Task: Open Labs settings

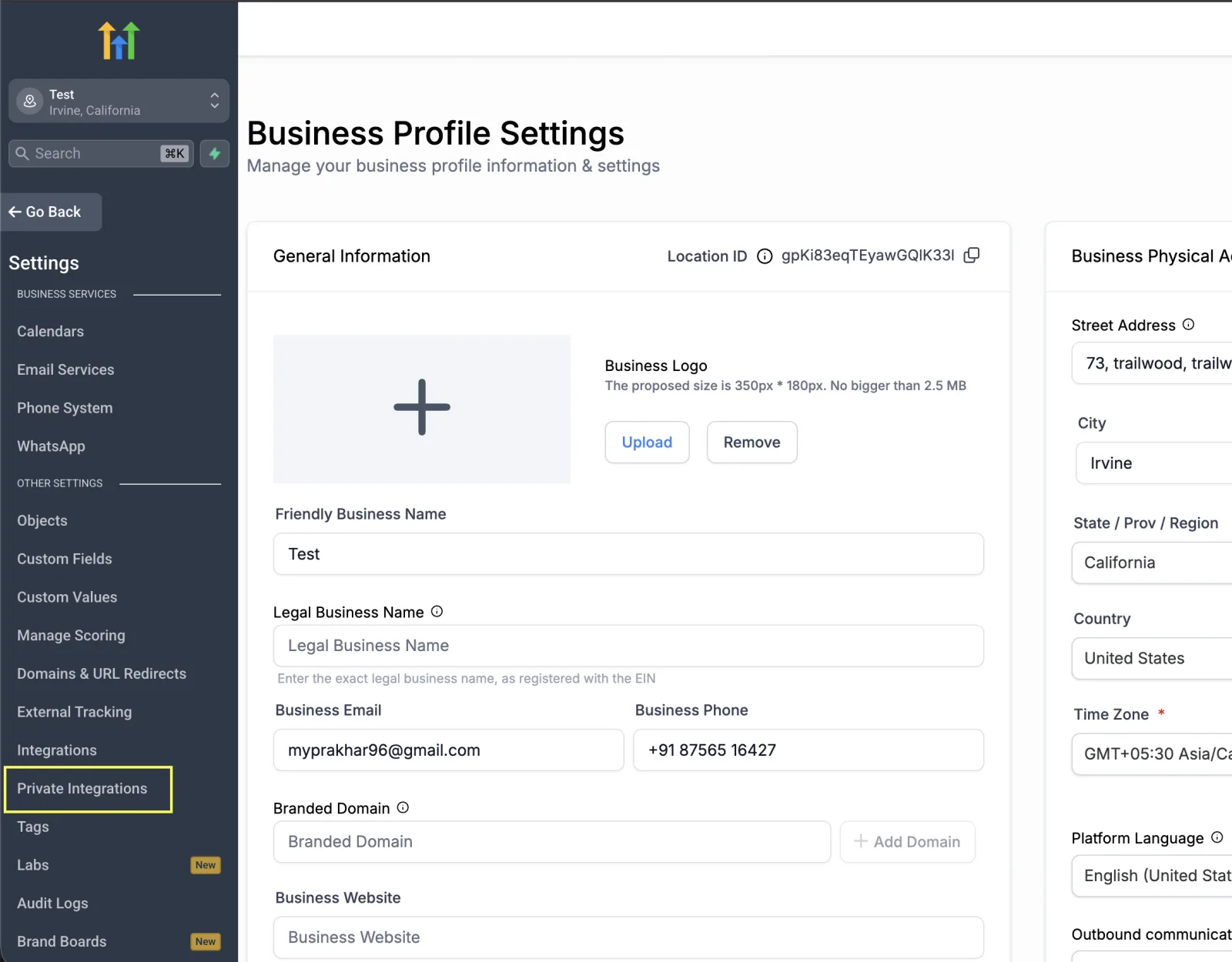Action: tap(33, 865)
